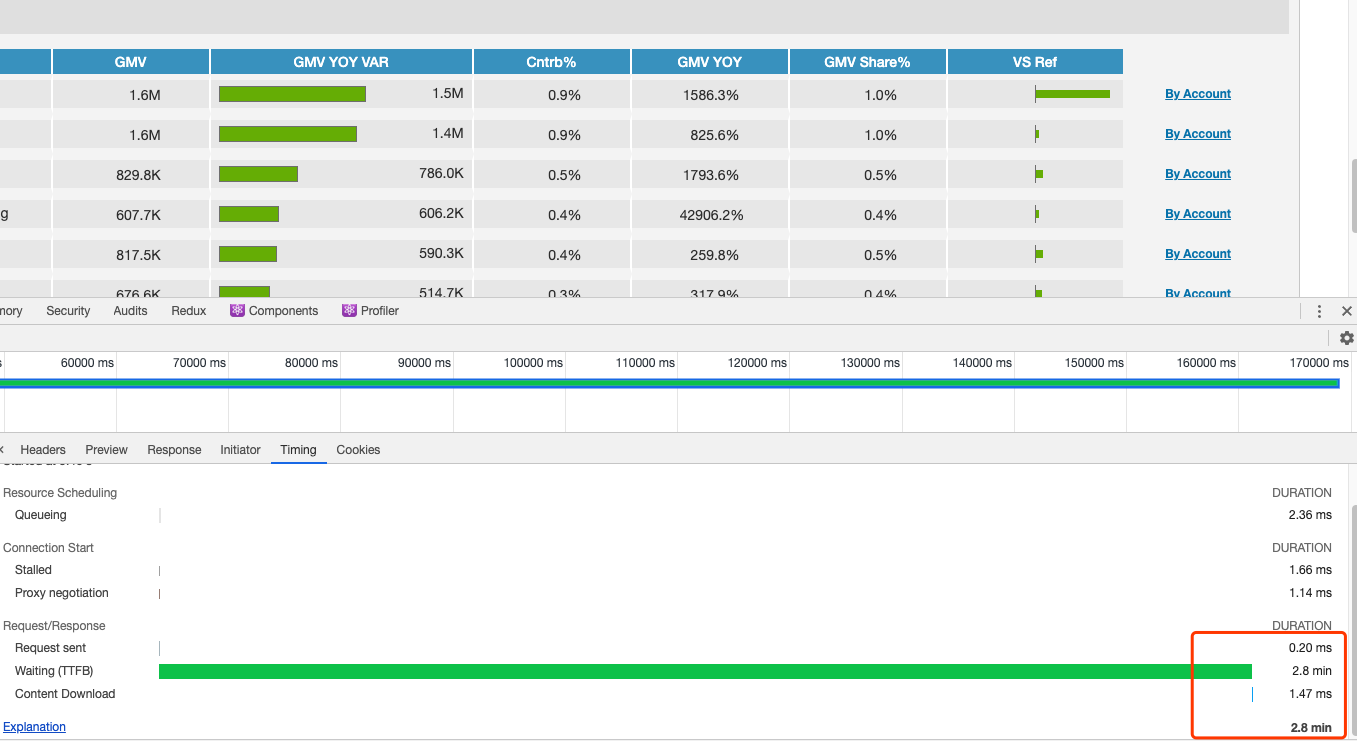Click the GMV column header
Image resolution: width=1357 pixels, height=741 pixels.
[x=131, y=62]
